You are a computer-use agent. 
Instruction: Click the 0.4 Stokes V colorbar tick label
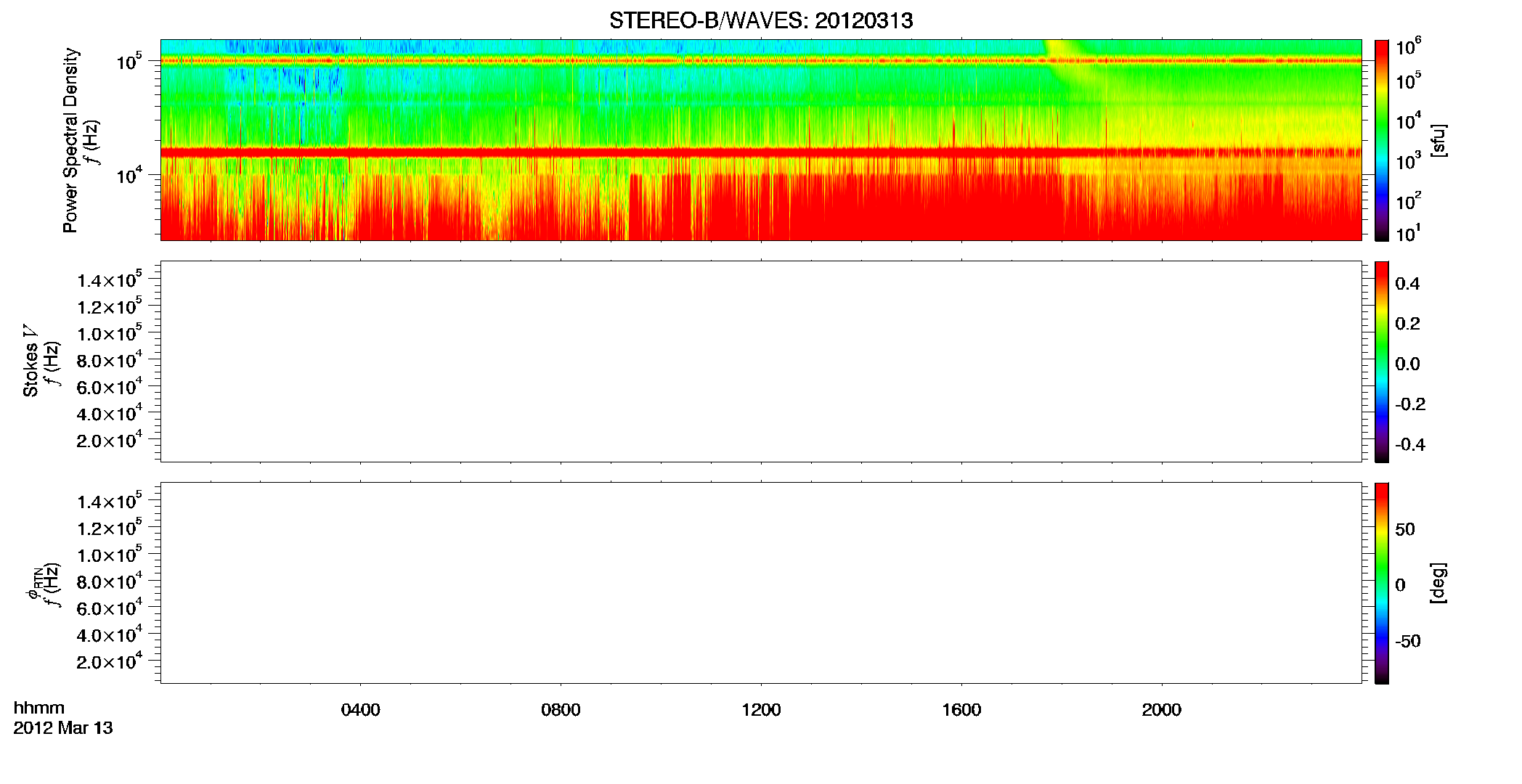(x=1407, y=284)
